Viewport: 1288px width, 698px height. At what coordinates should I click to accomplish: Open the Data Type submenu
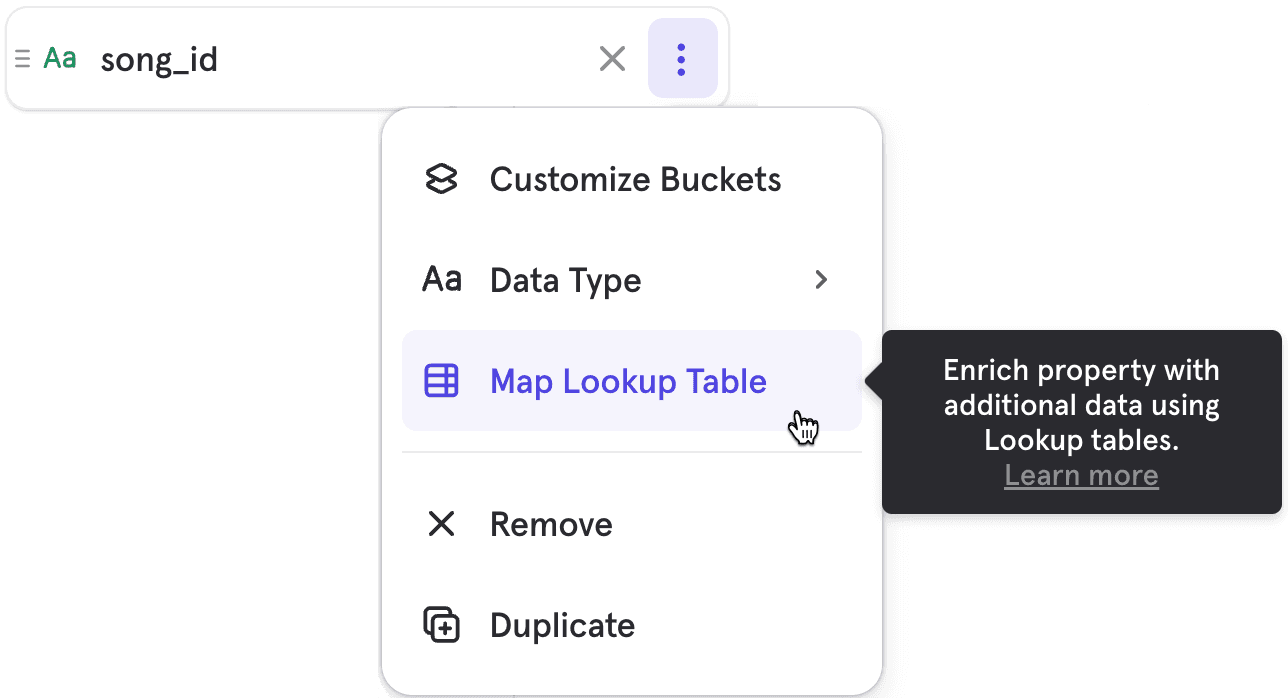coord(565,280)
